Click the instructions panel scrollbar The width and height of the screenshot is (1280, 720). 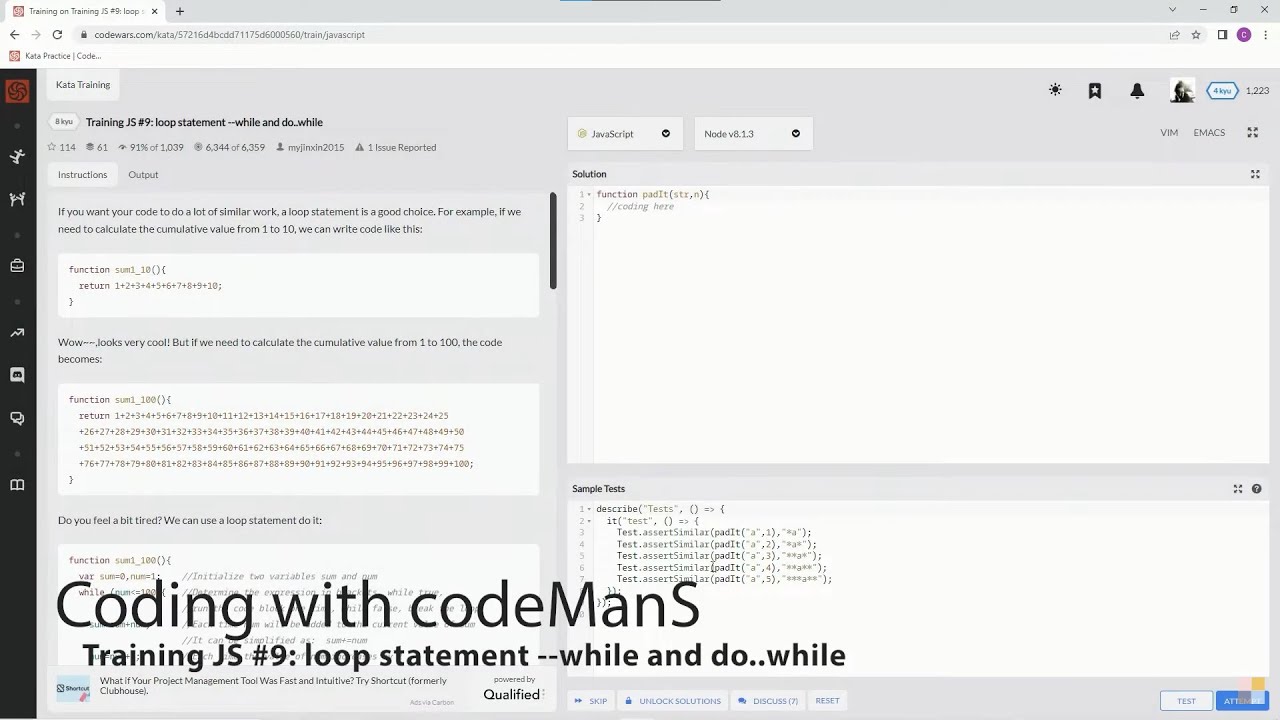pos(553,242)
